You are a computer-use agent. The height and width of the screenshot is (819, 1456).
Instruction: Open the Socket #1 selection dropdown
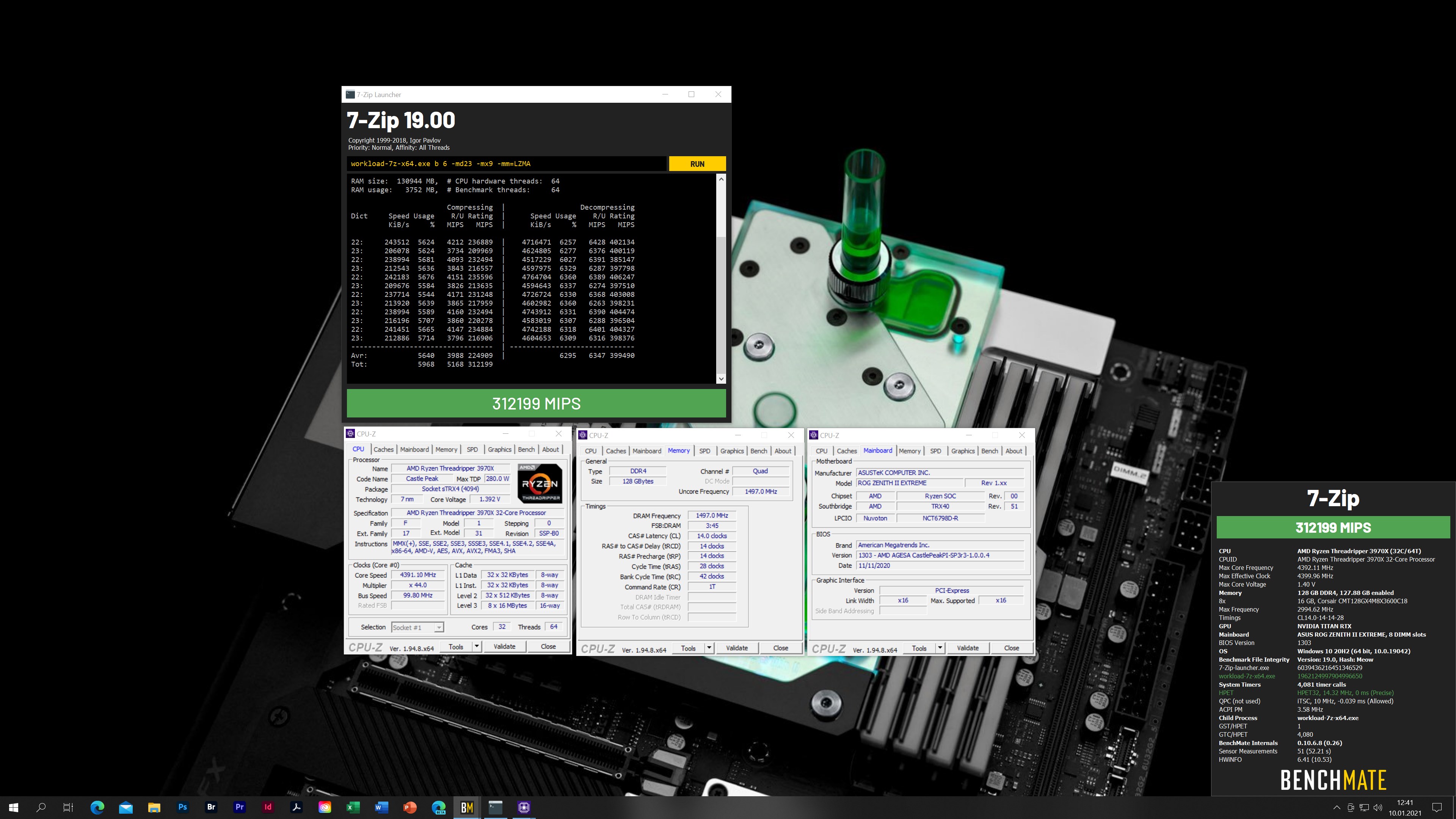pyautogui.click(x=418, y=628)
